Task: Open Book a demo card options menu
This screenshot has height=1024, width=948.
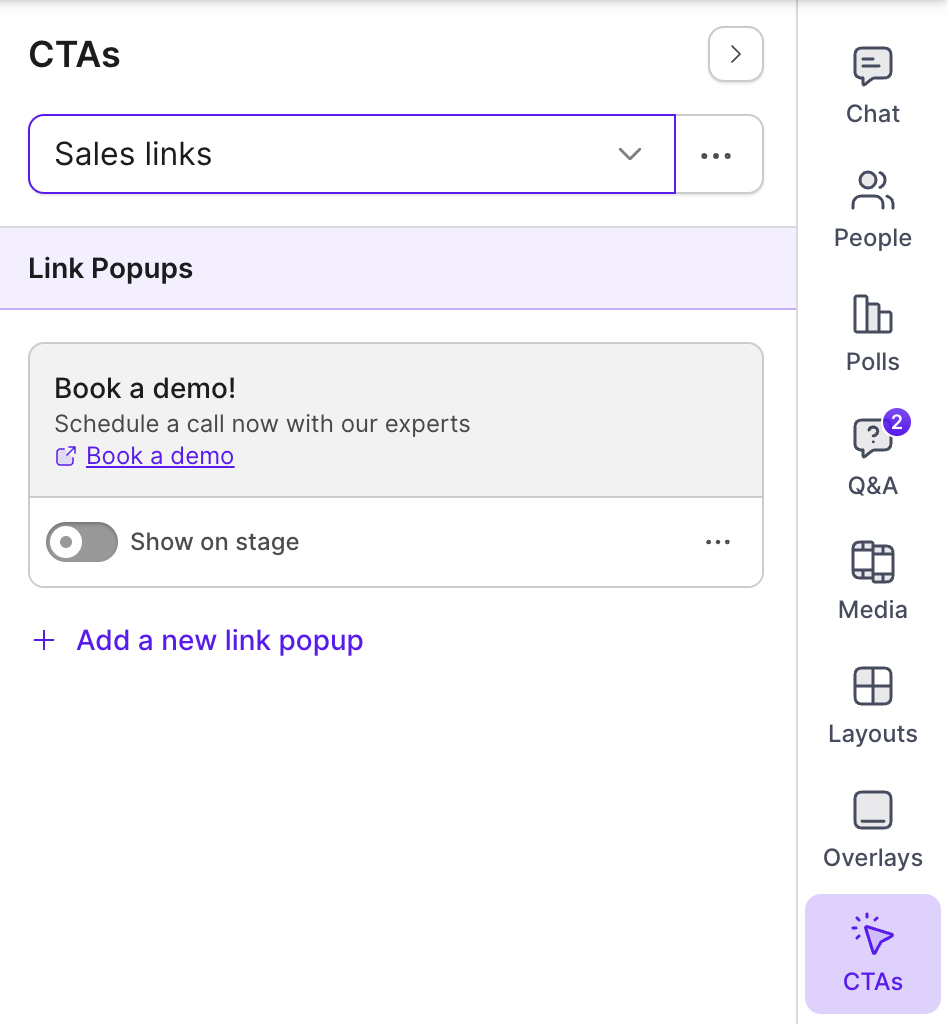Action: 718,542
